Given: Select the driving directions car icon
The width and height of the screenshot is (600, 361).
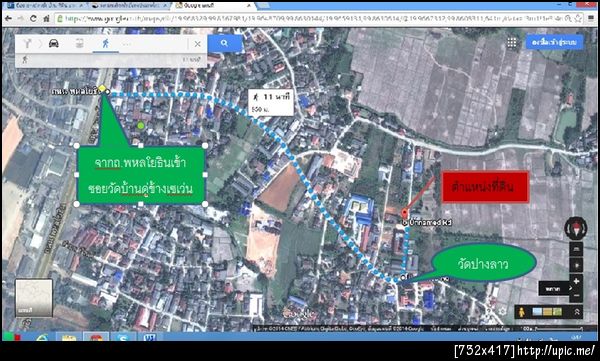Looking at the screenshot, I should 54,43.
